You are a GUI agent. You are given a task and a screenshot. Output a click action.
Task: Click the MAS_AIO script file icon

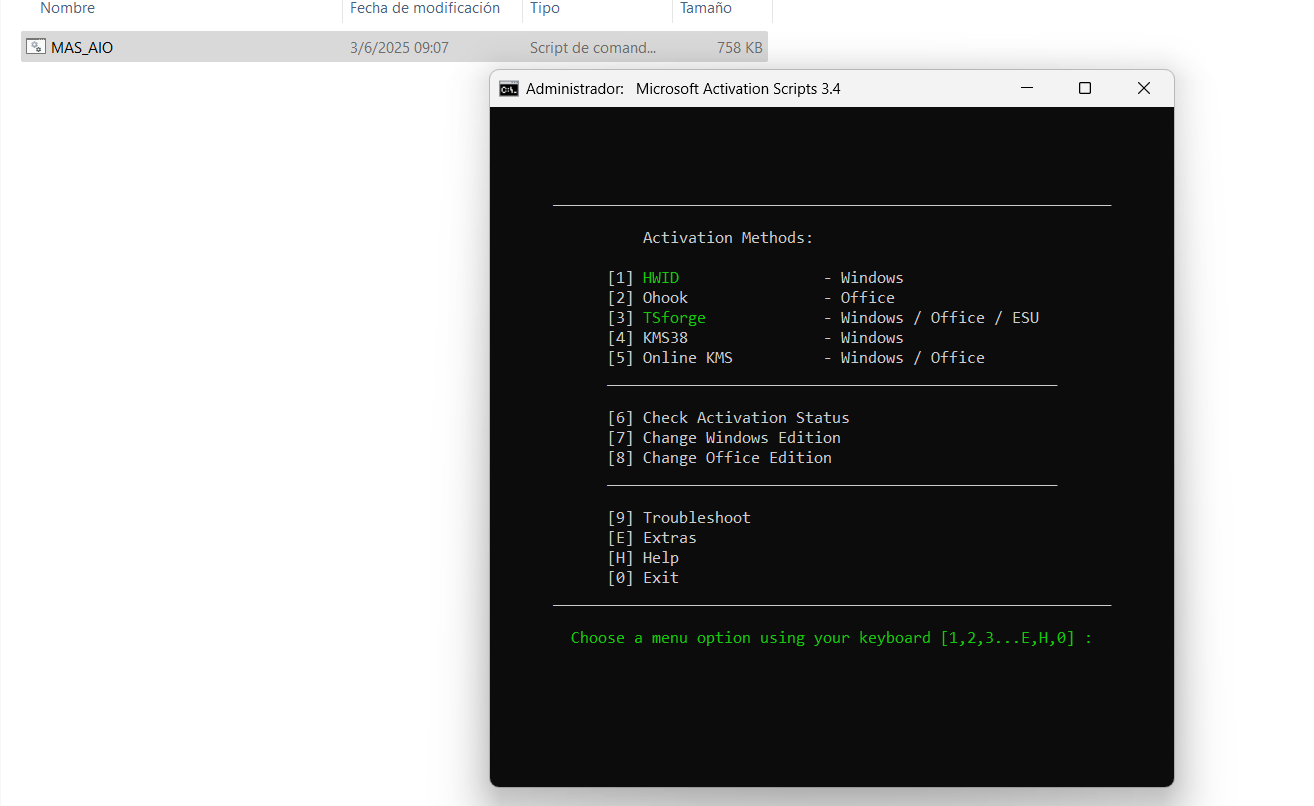pyautogui.click(x=35, y=46)
